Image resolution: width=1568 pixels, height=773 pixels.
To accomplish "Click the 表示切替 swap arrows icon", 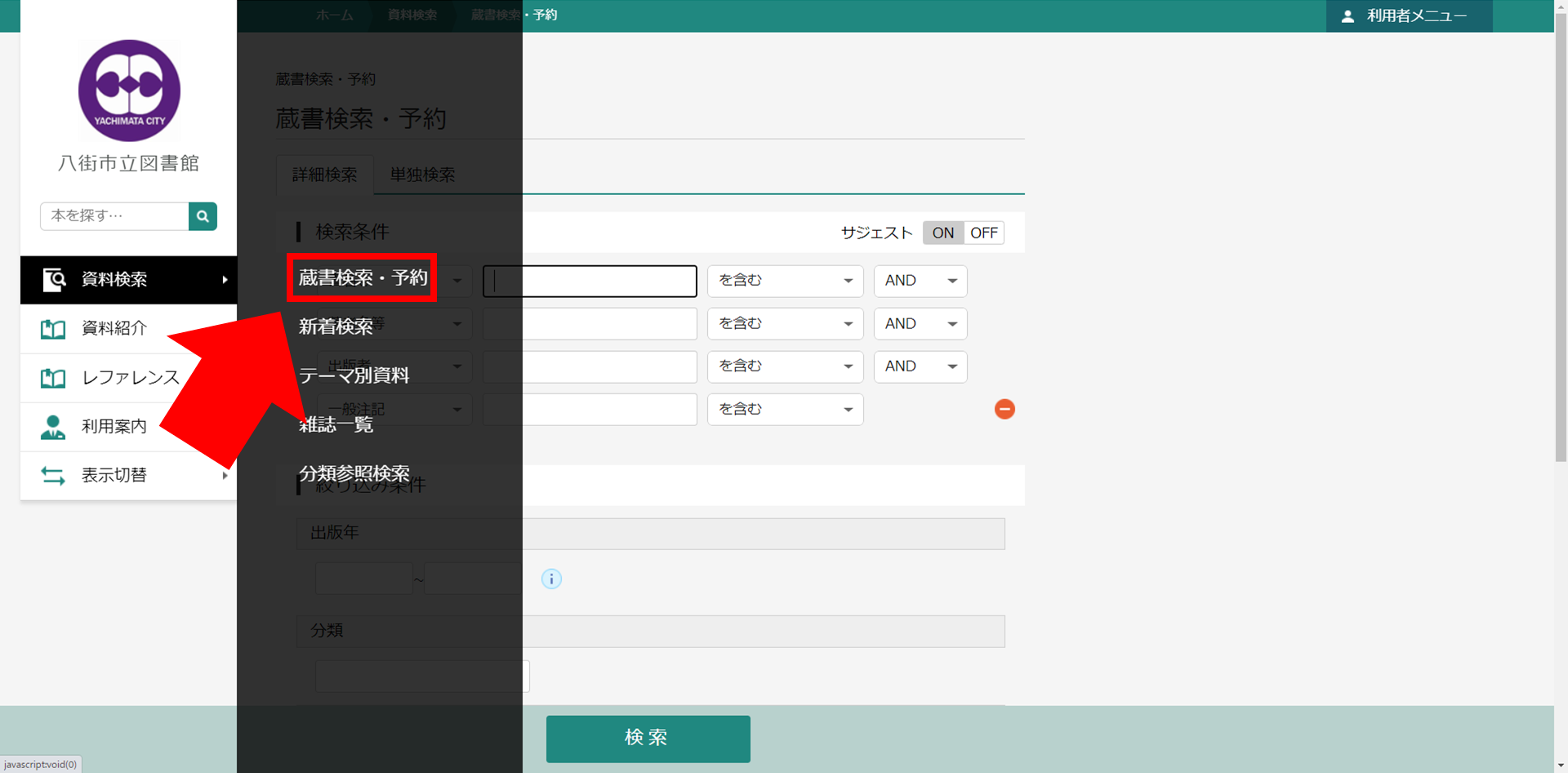I will click(53, 476).
